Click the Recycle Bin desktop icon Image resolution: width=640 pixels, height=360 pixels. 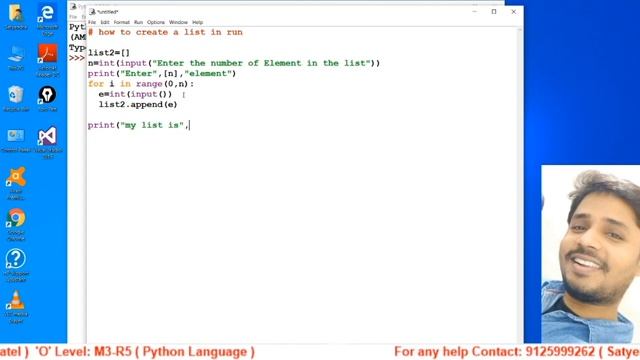pyautogui.click(x=16, y=98)
